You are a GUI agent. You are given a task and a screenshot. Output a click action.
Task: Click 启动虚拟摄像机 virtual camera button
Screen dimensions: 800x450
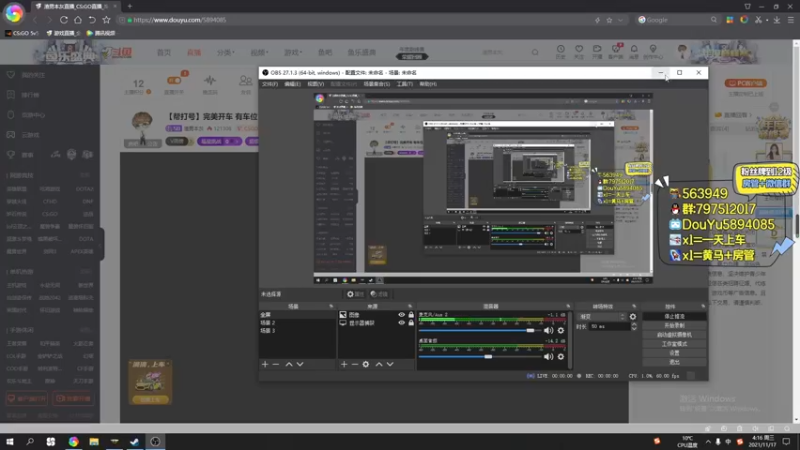[x=674, y=335]
